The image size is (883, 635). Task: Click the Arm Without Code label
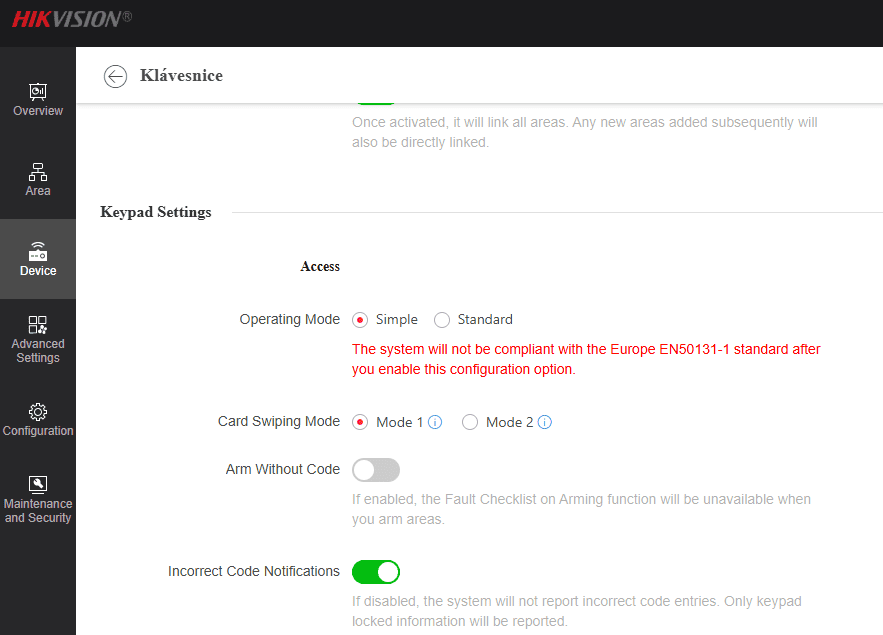283,469
